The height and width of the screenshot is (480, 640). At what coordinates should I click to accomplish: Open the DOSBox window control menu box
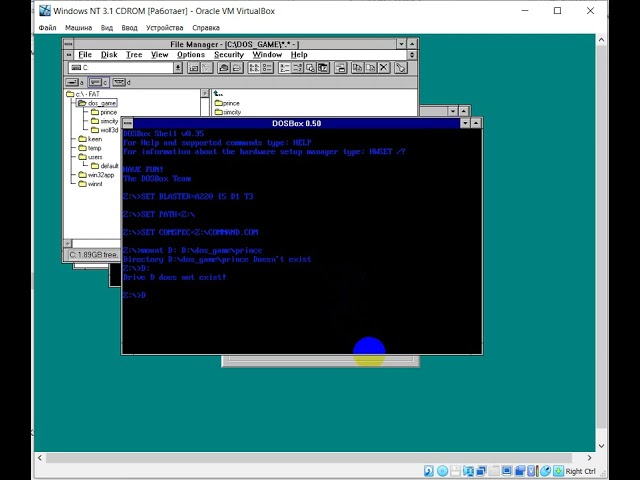click(128, 123)
